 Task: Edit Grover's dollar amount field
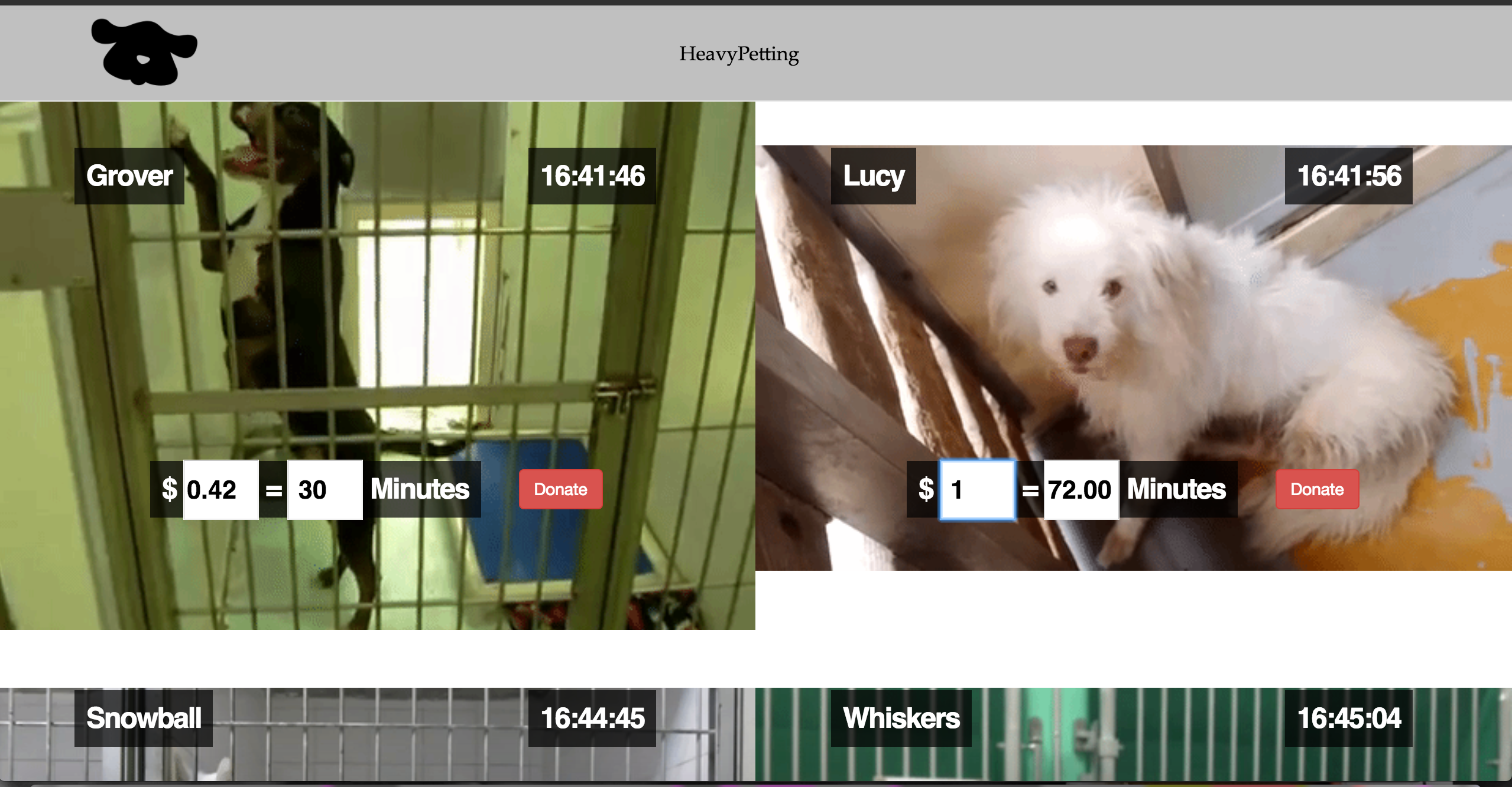pos(221,490)
